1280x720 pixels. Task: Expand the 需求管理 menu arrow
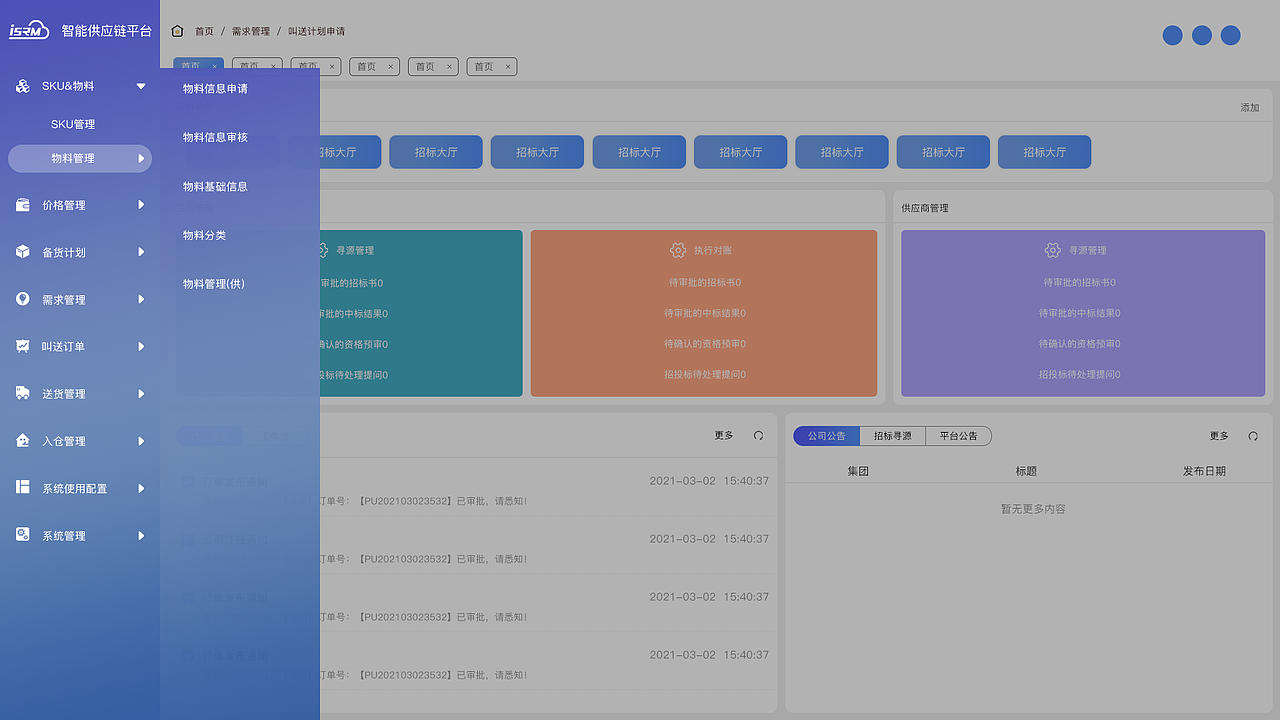(x=141, y=299)
